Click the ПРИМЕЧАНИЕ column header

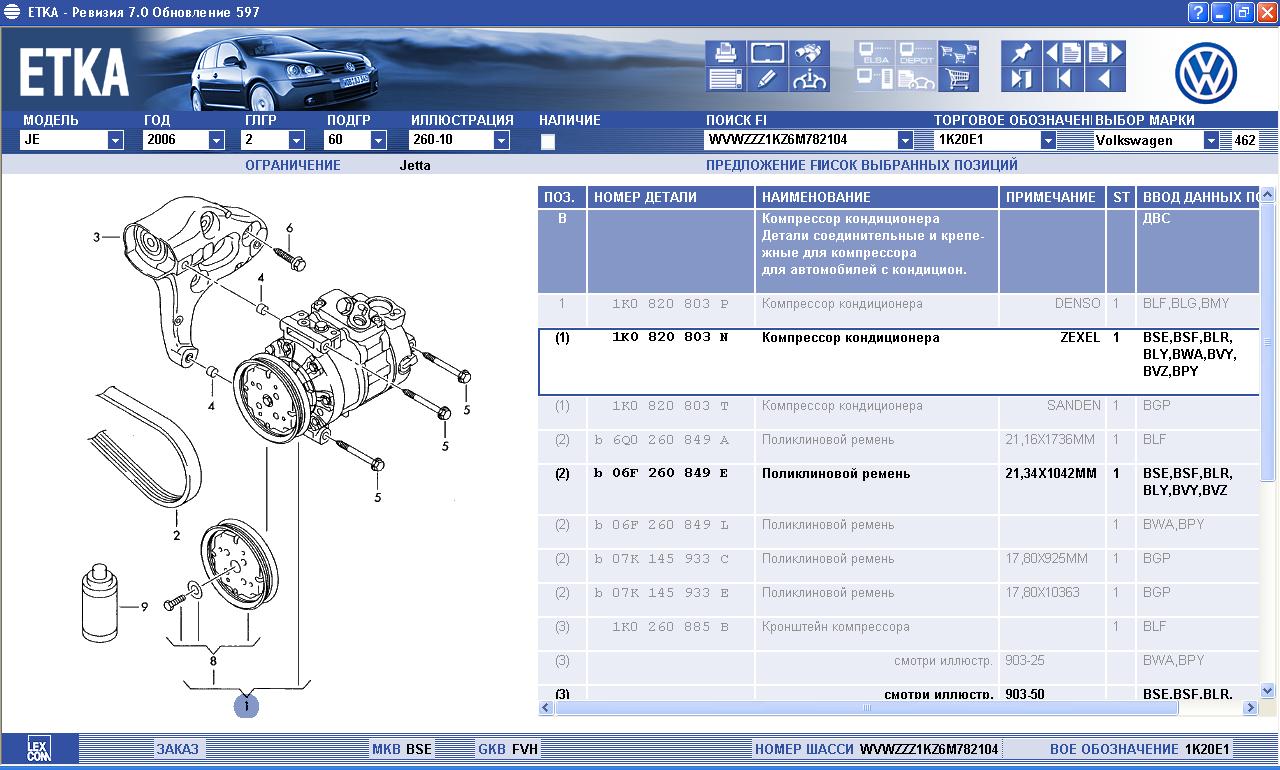1052,197
